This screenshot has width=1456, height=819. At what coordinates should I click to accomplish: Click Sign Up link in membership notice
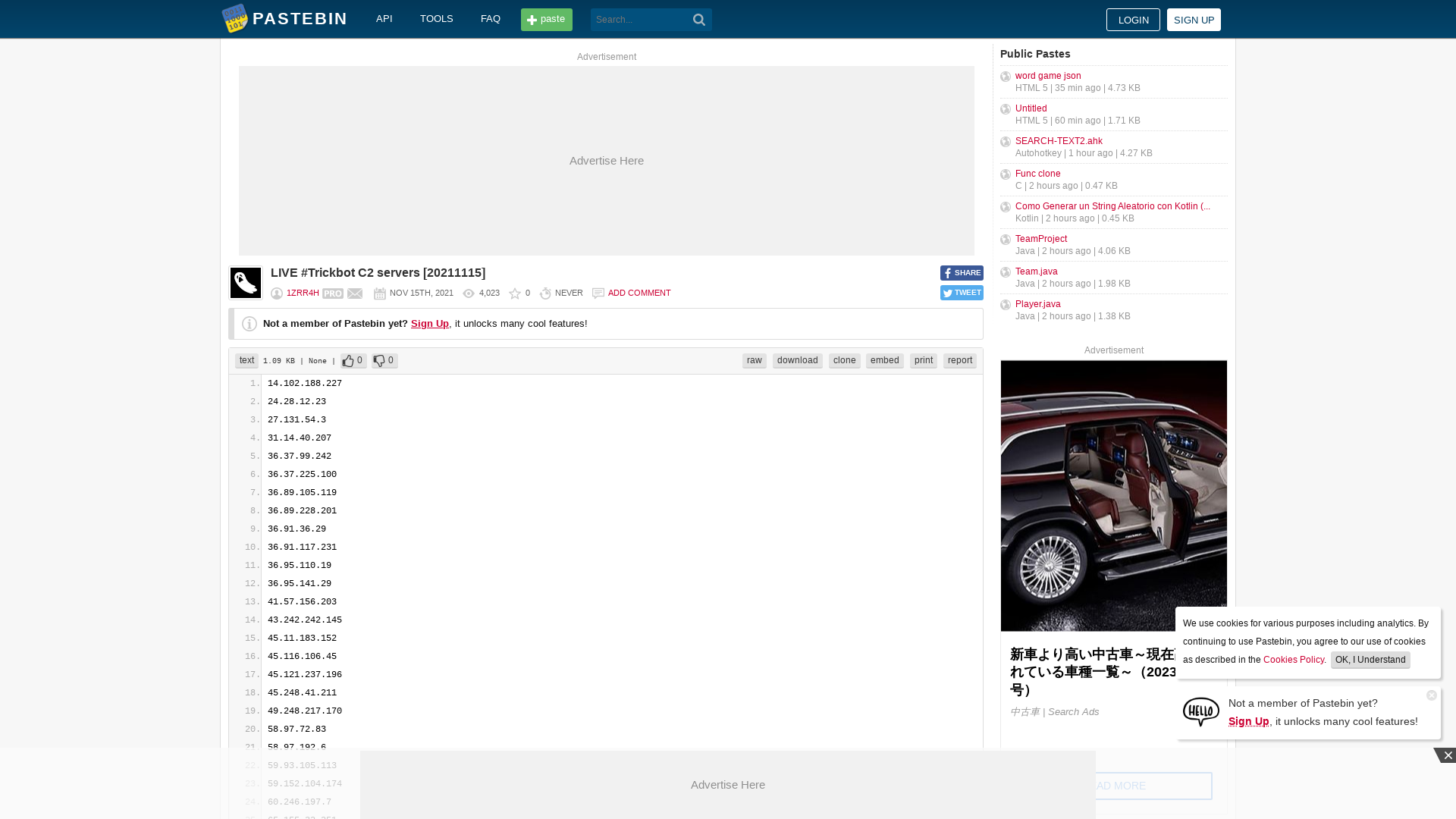[x=430, y=324]
